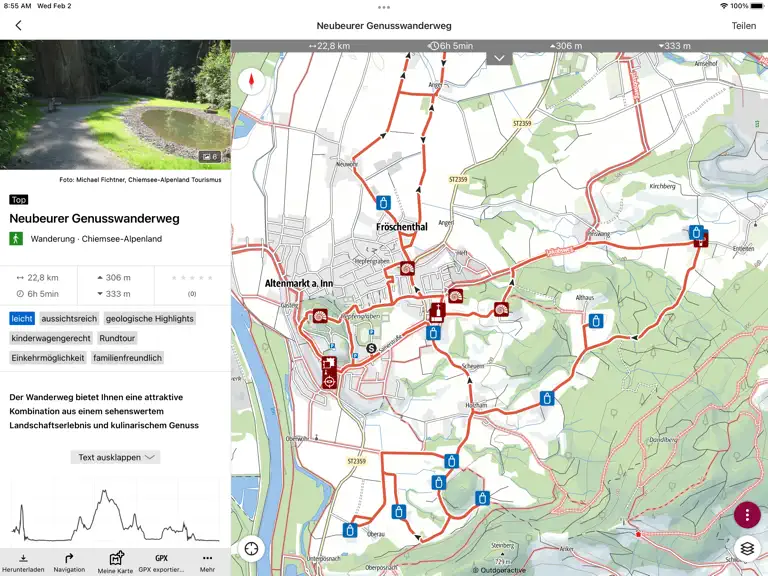
Task: Open the map layers selector
Action: click(x=746, y=549)
